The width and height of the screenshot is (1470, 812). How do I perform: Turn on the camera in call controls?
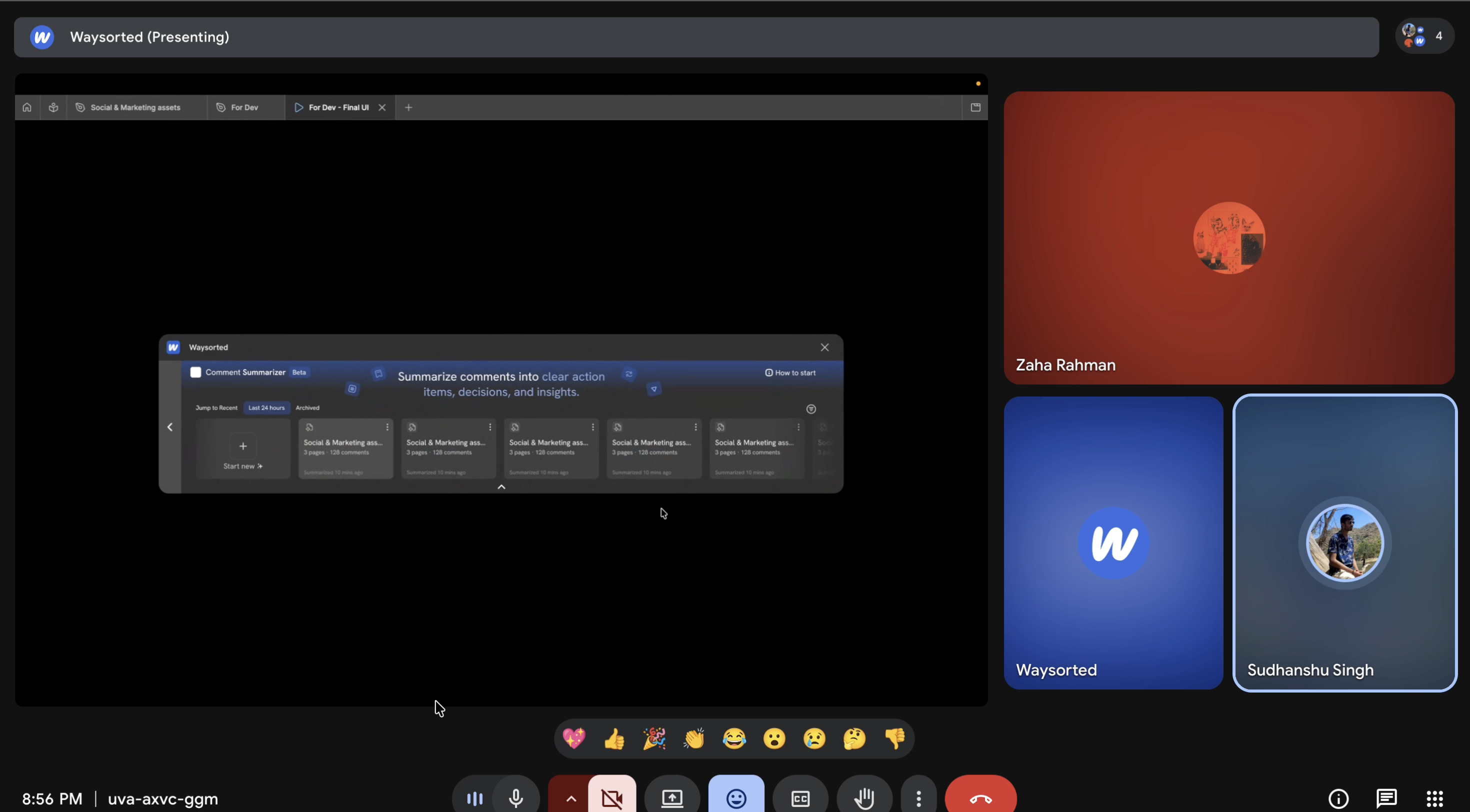611,797
